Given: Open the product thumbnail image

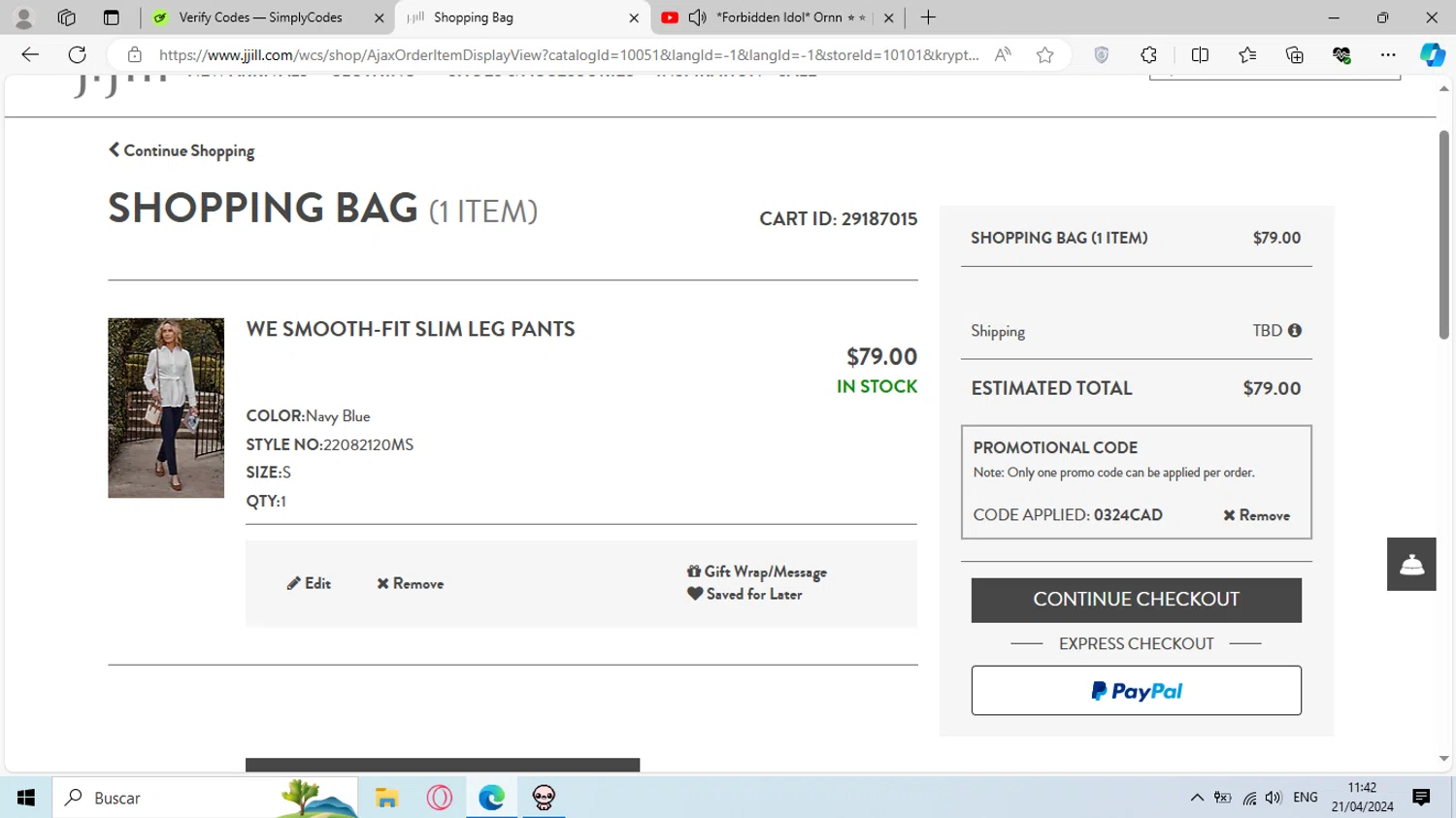Looking at the screenshot, I should 166,408.
